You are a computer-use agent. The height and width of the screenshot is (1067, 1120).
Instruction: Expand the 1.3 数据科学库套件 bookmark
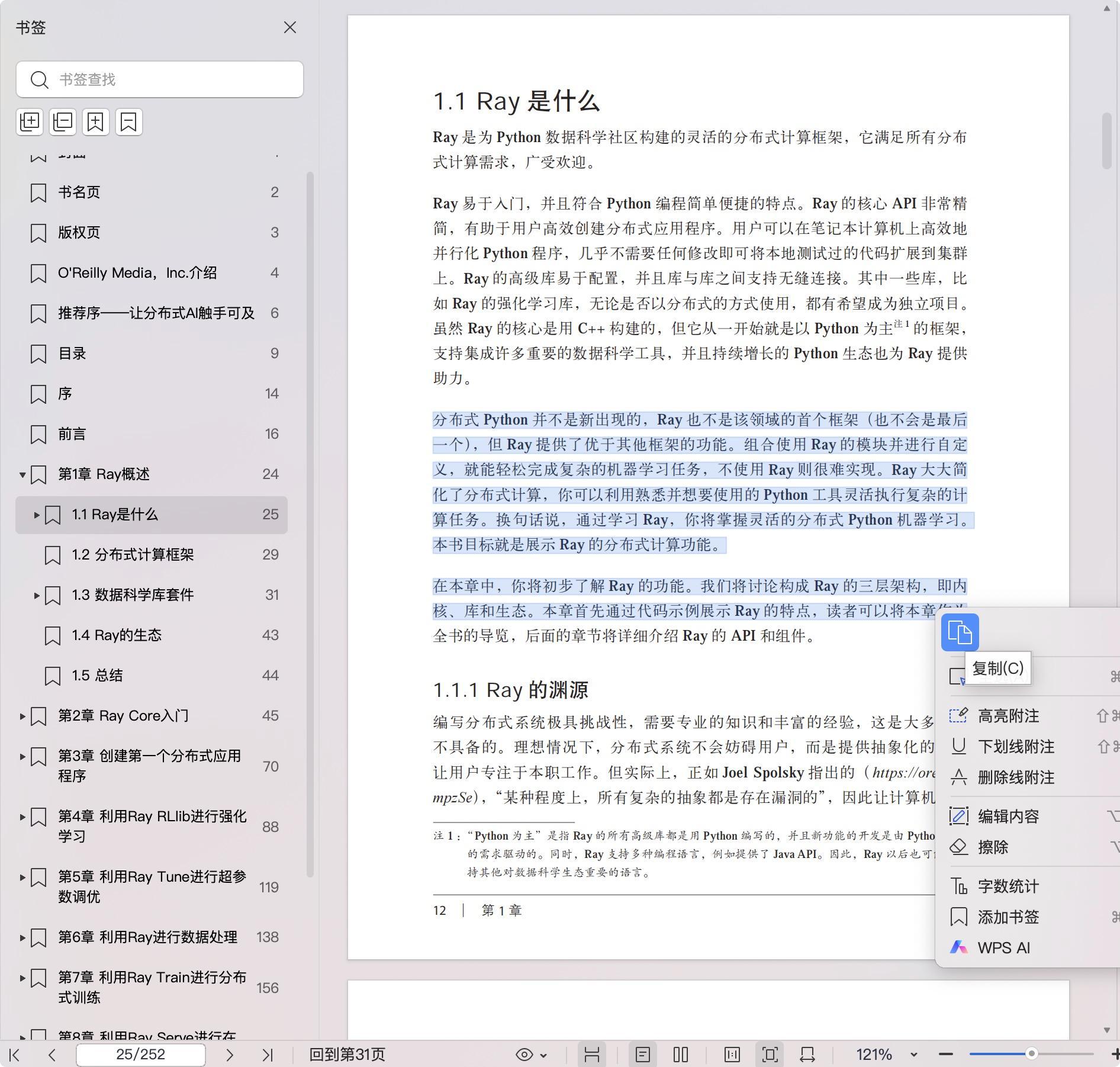(37, 595)
